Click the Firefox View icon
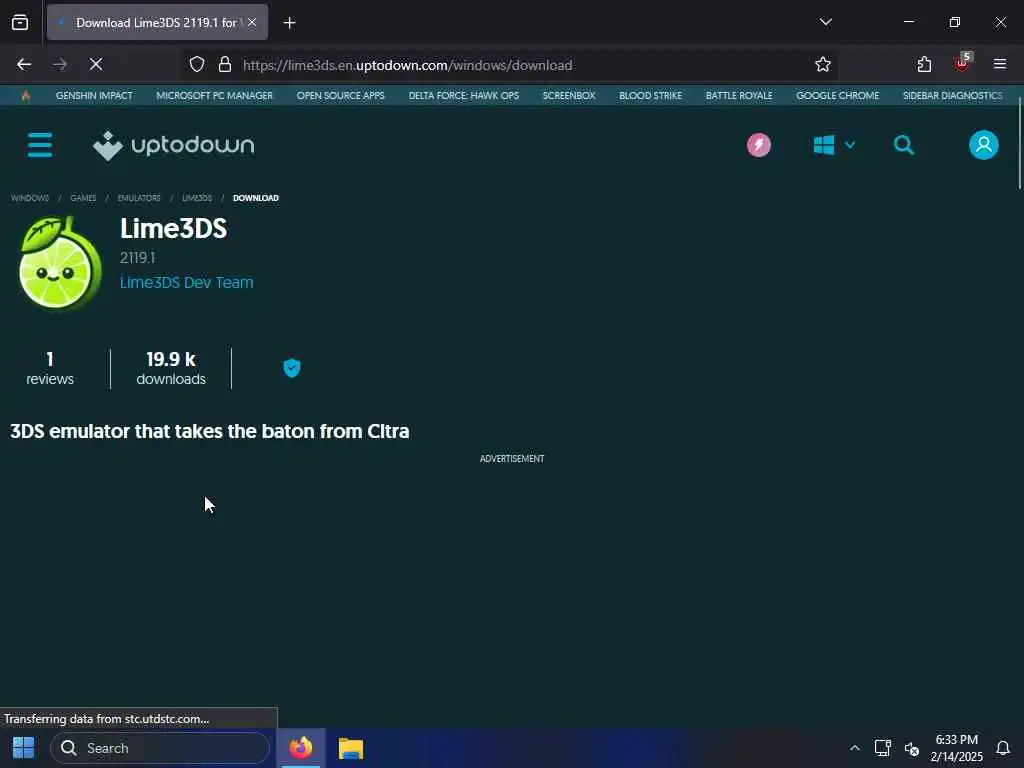This screenshot has height=768, width=1024. point(20,23)
